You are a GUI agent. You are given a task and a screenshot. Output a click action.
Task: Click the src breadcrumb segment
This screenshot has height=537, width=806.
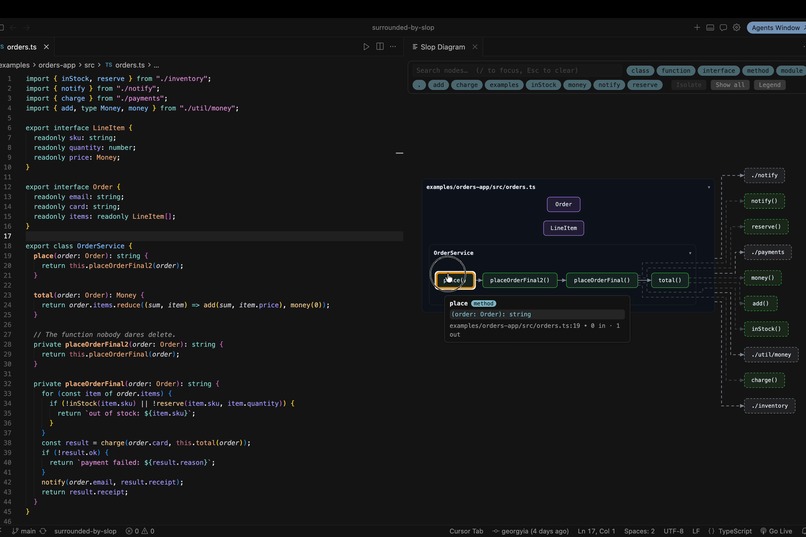pyautogui.click(x=89, y=65)
